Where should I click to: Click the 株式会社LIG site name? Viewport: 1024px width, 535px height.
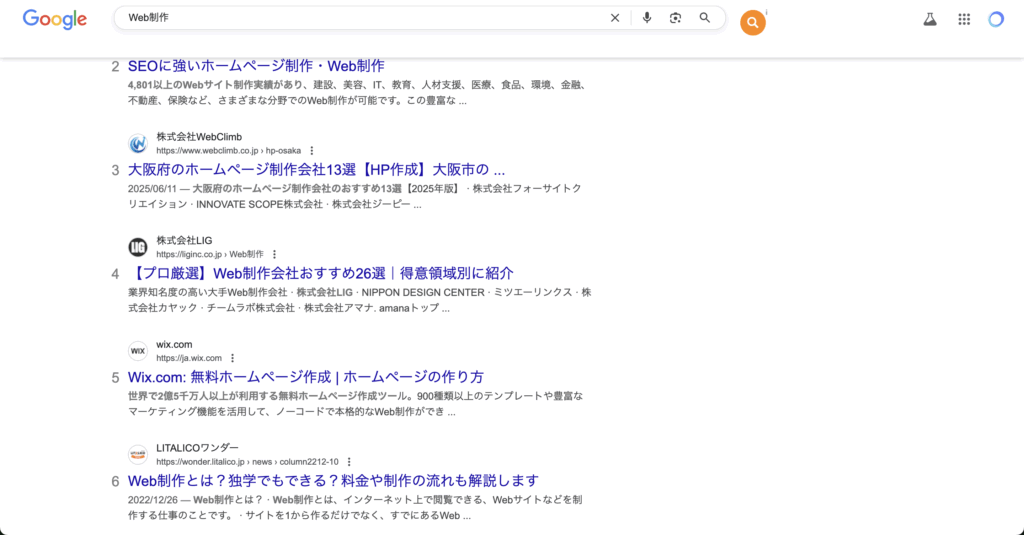[184, 240]
